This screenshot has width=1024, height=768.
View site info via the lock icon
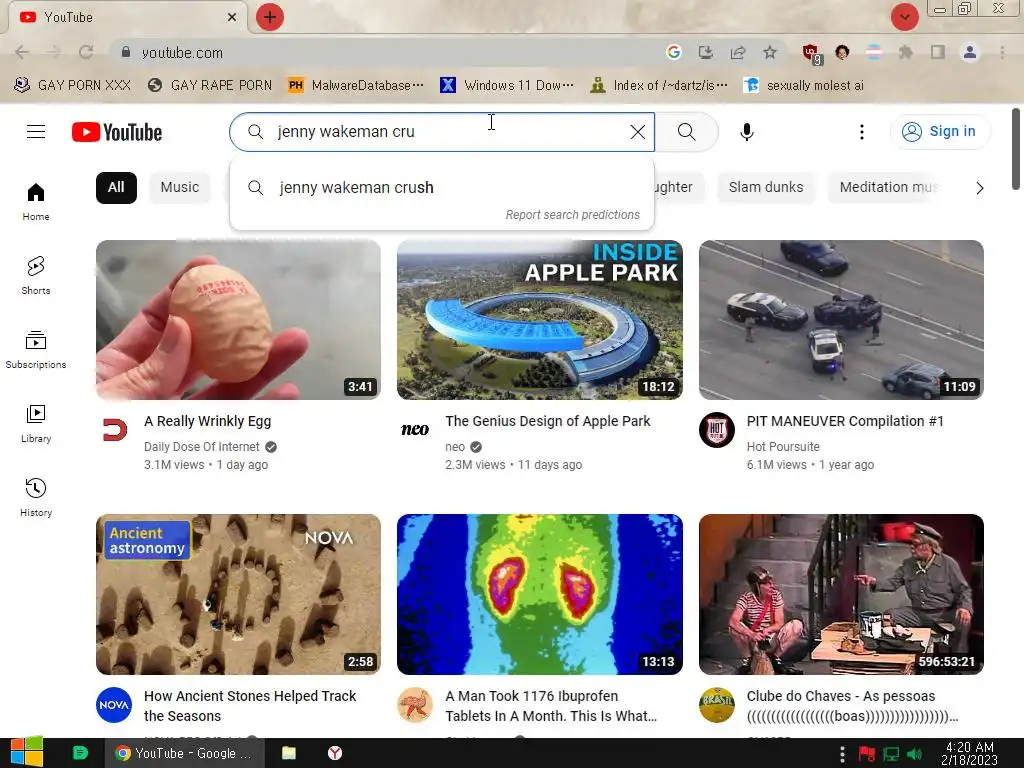point(126,52)
